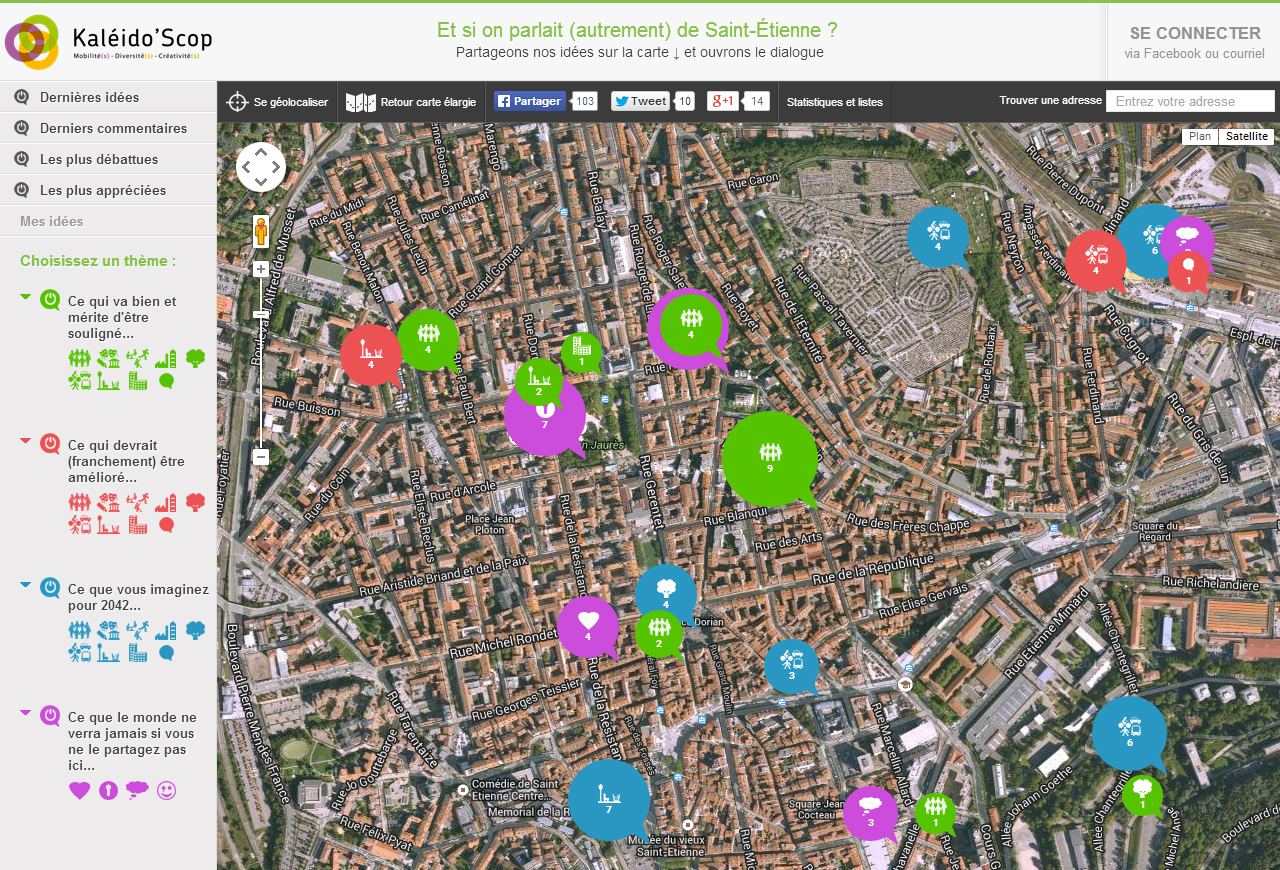
Task: Click SE CONNECTER to log in
Action: (1194, 34)
